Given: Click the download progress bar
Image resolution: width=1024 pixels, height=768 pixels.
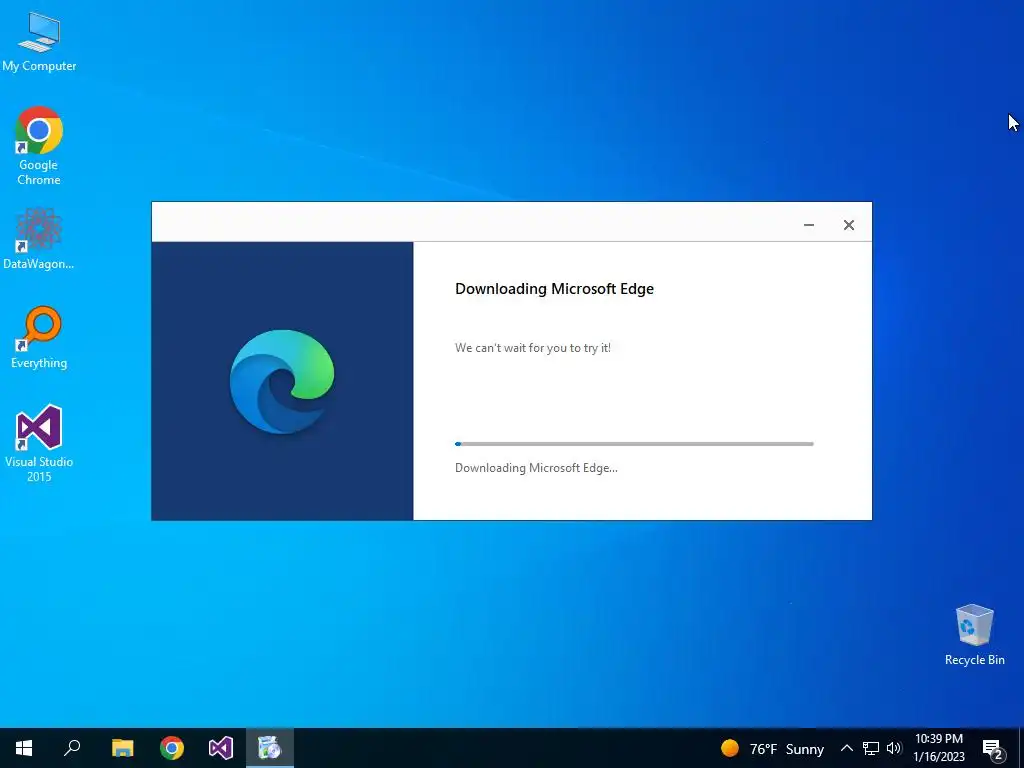Looking at the screenshot, I should pyautogui.click(x=634, y=444).
